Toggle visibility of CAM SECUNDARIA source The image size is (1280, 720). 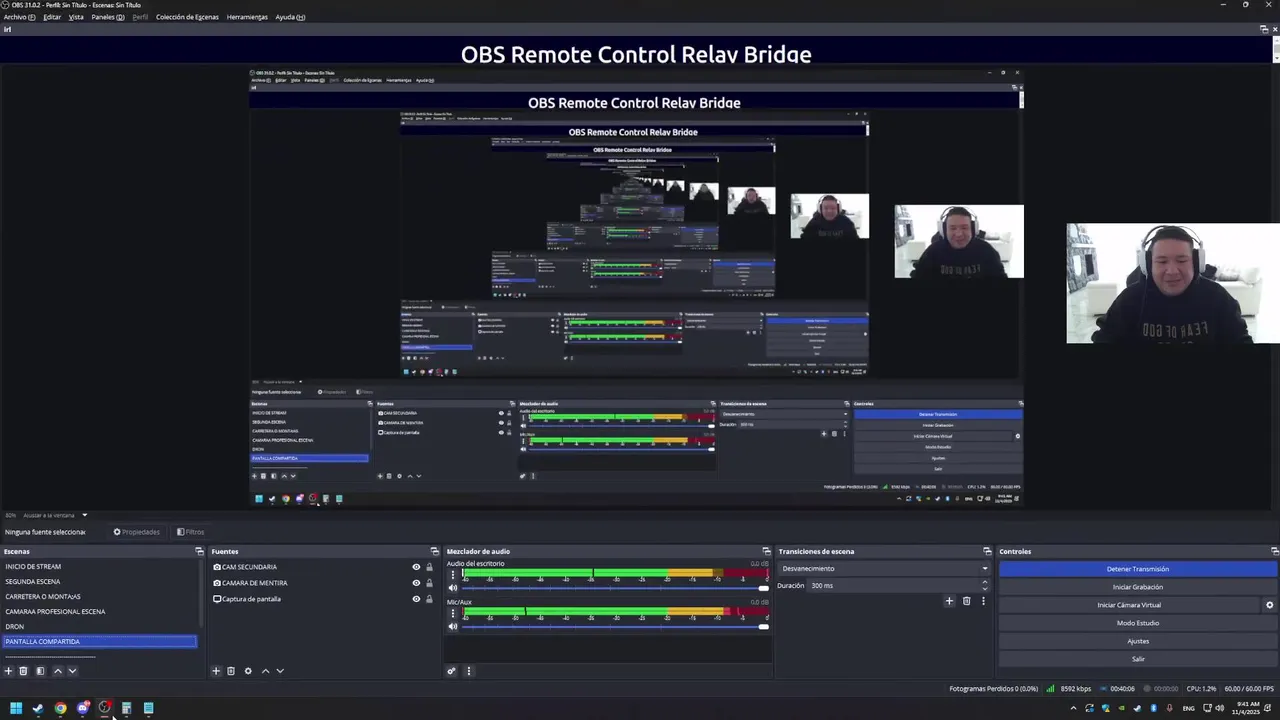point(416,567)
